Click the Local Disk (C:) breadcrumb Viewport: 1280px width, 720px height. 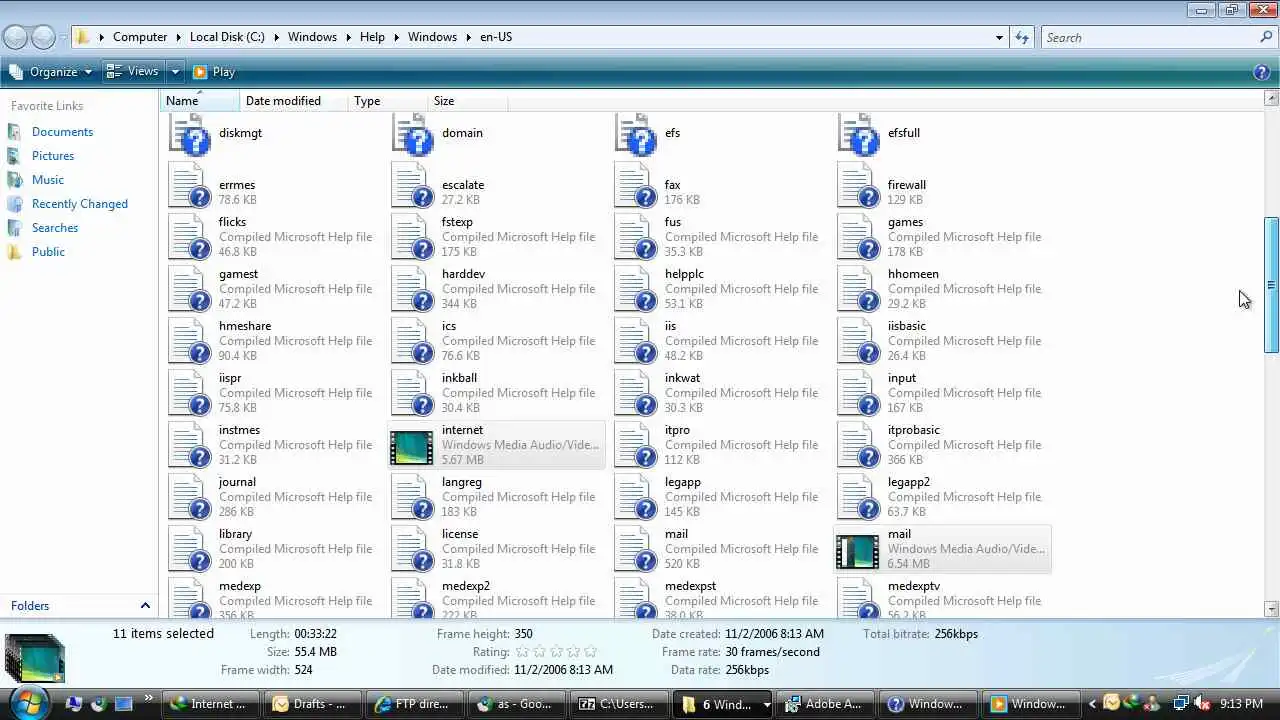pyautogui.click(x=227, y=37)
